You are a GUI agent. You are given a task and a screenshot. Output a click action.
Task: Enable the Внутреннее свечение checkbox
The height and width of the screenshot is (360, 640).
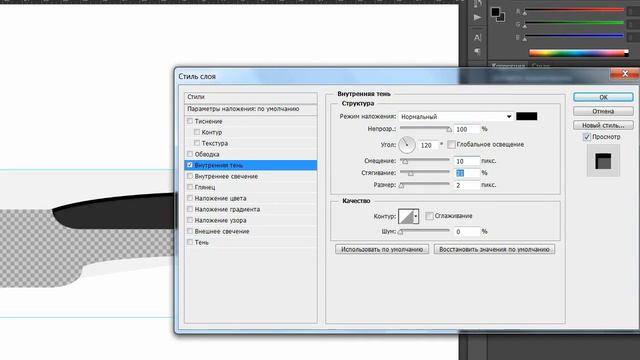point(190,176)
